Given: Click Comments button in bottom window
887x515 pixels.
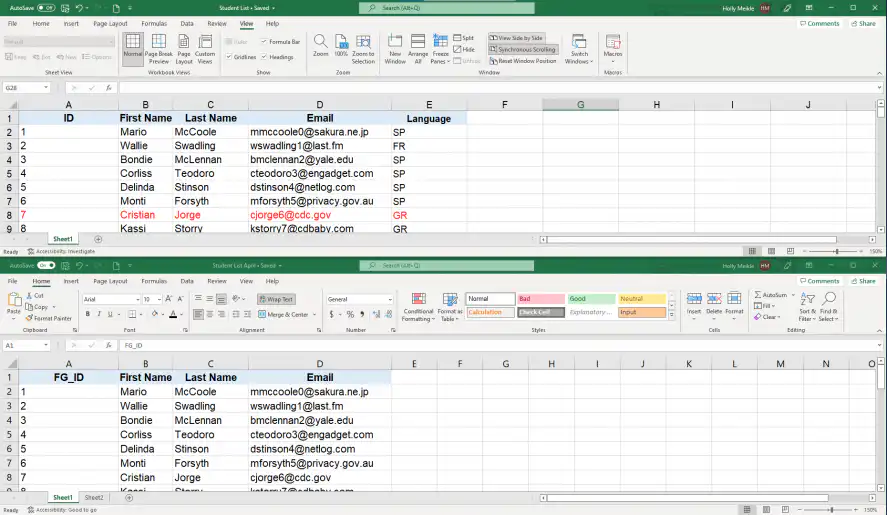Looking at the screenshot, I should click(819, 281).
